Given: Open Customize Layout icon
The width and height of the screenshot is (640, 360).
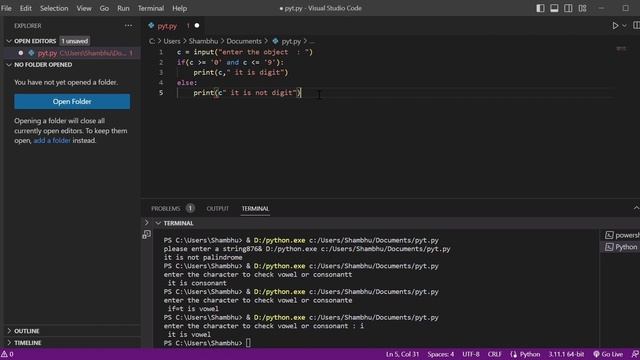Looking at the screenshot, I should point(582,8).
